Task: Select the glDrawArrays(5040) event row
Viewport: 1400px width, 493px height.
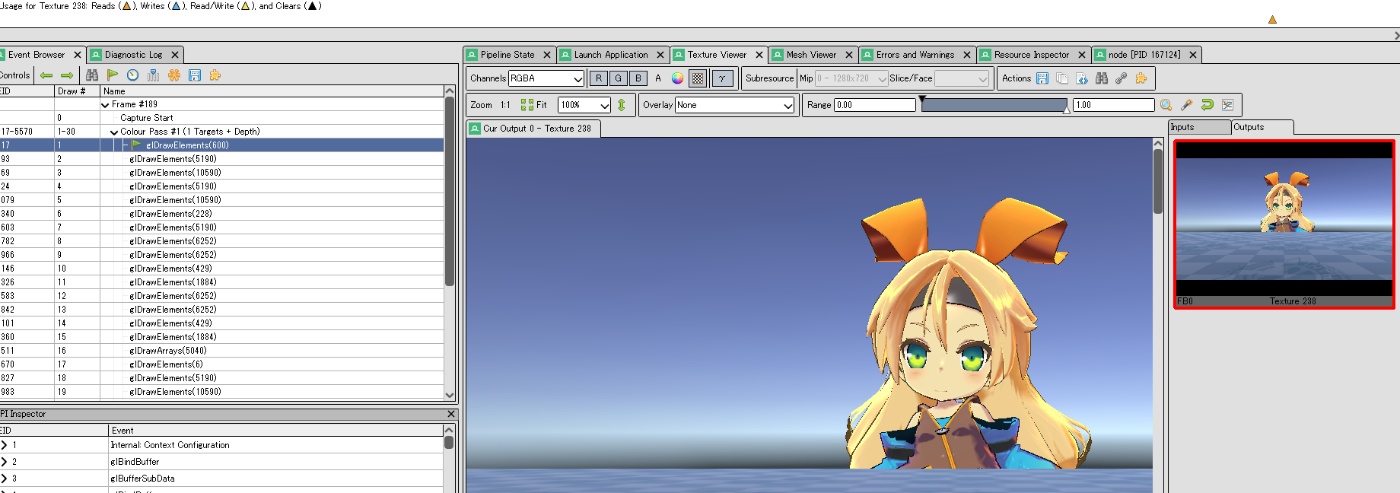Action: pos(222,351)
